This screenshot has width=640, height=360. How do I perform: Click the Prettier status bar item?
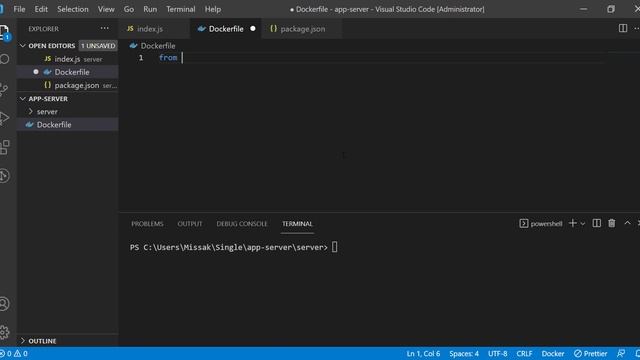(x=590, y=353)
